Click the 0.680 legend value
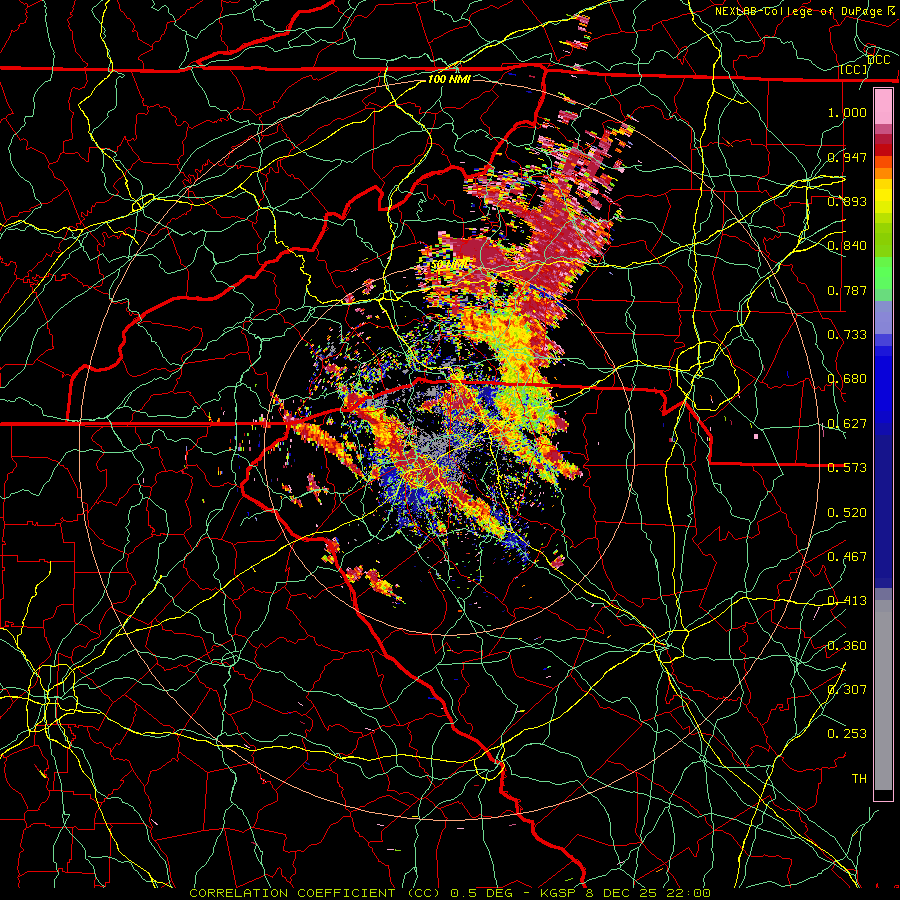This screenshot has height=900, width=900. coord(847,378)
